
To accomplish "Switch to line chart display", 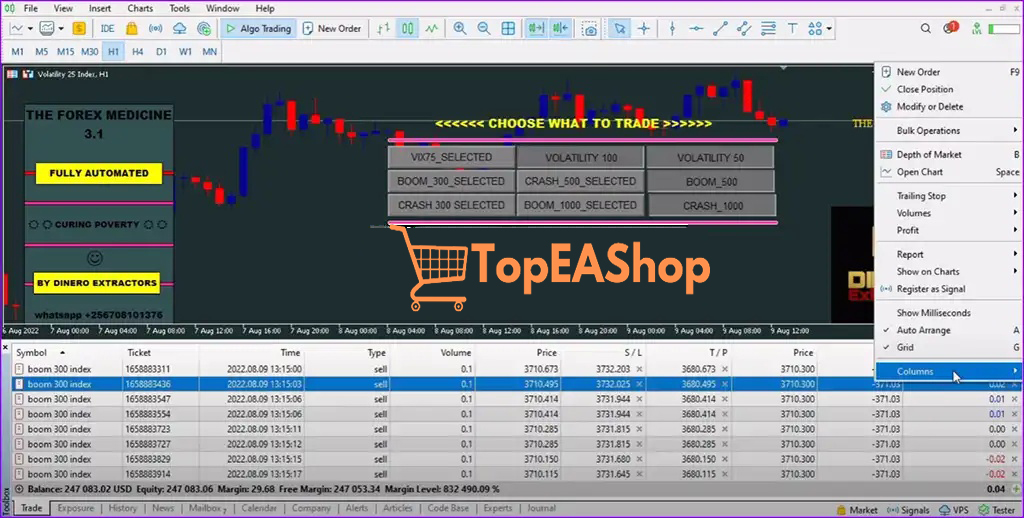I will tap(432, 29).
